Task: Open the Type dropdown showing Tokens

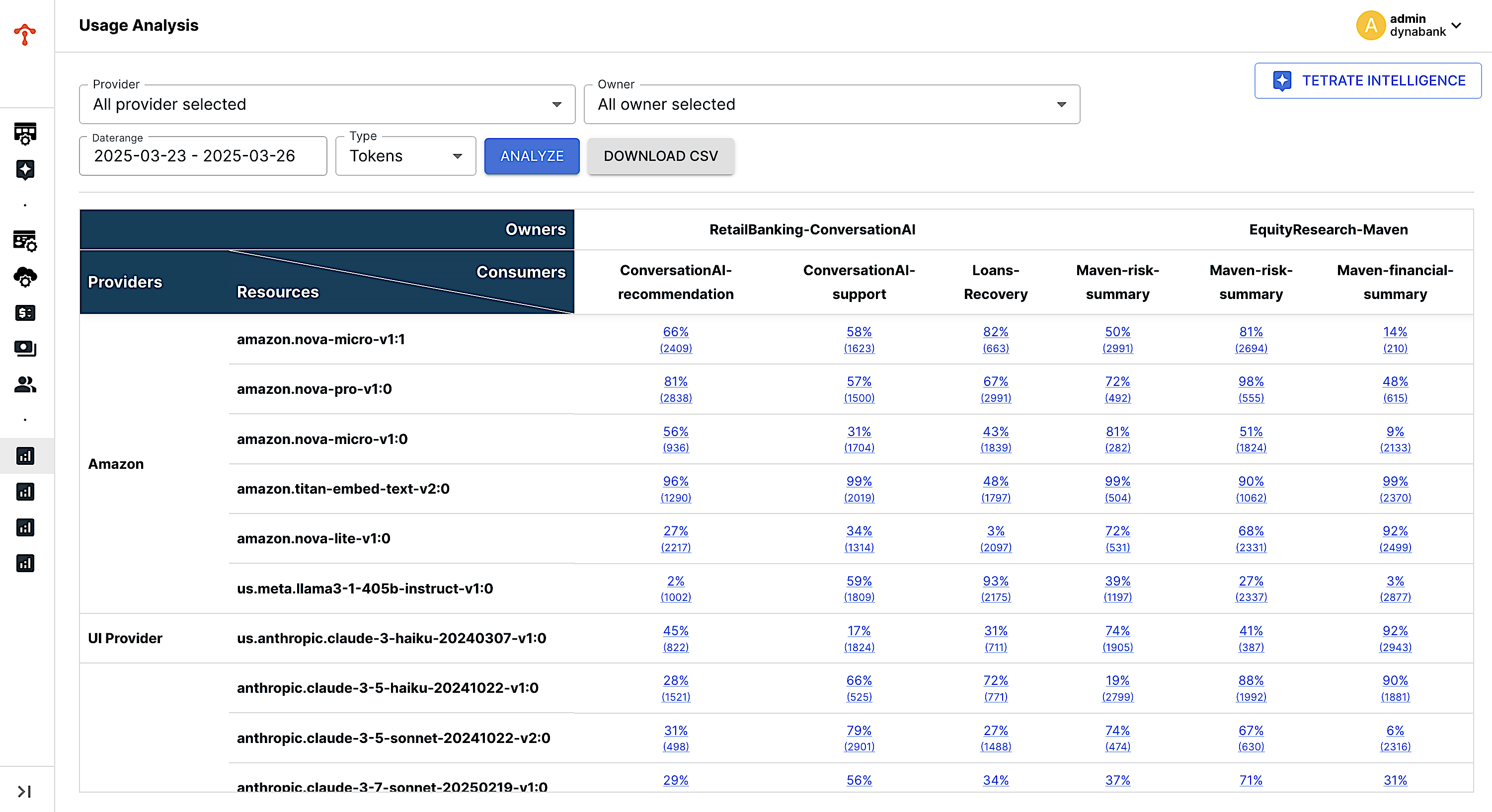Action: pyautogui.click(x=405, y=155)
